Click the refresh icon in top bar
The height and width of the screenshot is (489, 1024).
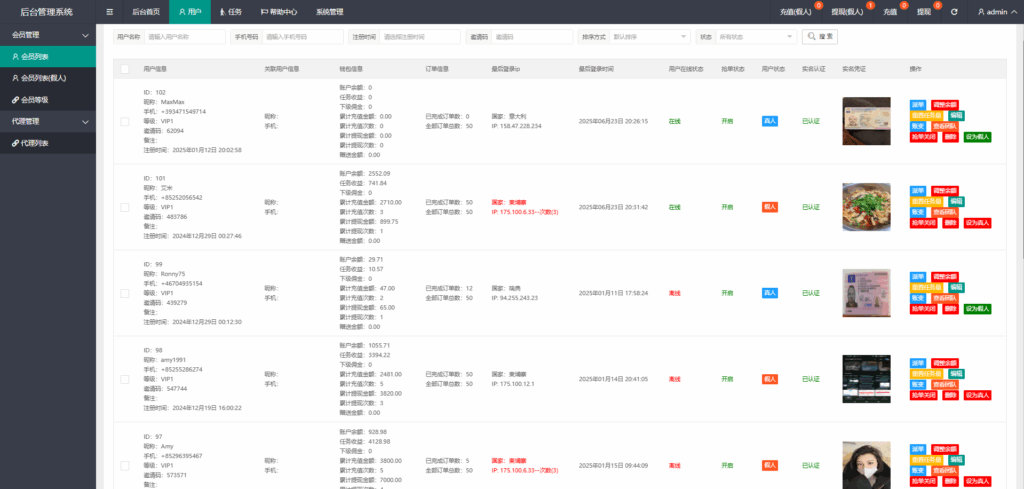coord(954,12)
